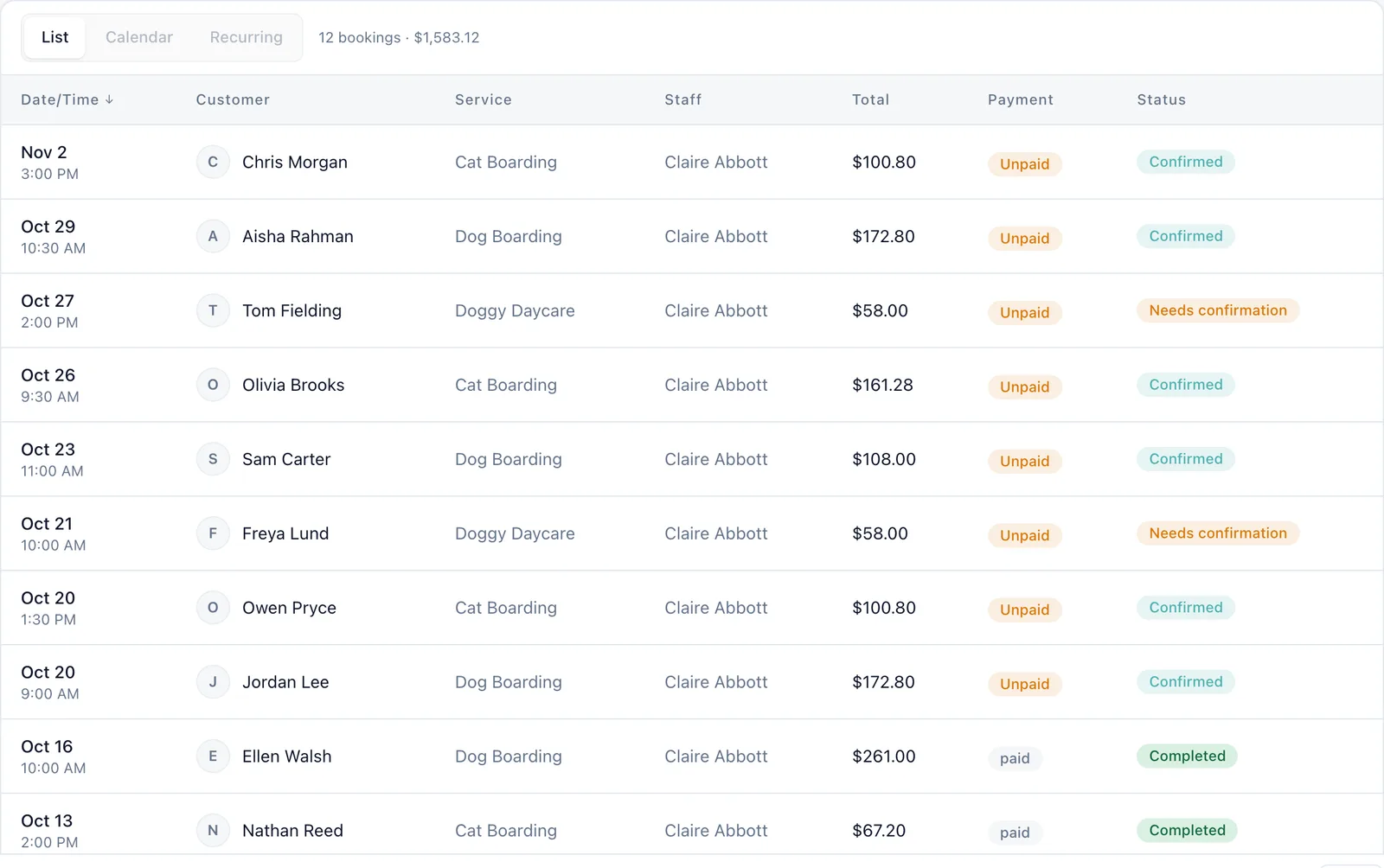Screen dimensions: 1384x868
Task: Click Owen Pryce's avatar icon
Action: (x=213, y=608)
